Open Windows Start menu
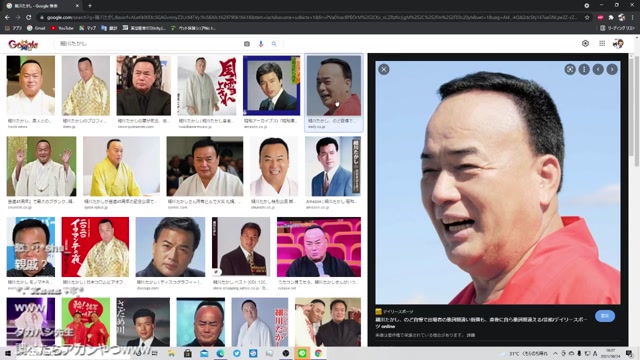Viewport: 640px width, 360px height. pyautogui.click(x=7, y=353)
